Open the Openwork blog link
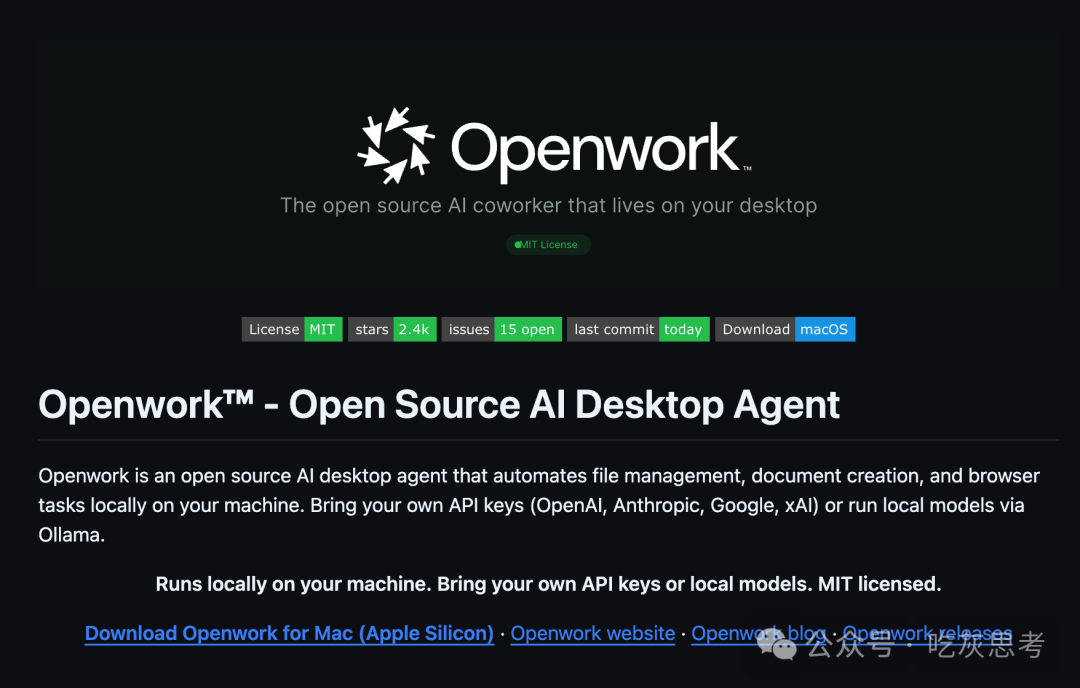 click(x=758, y=633)
